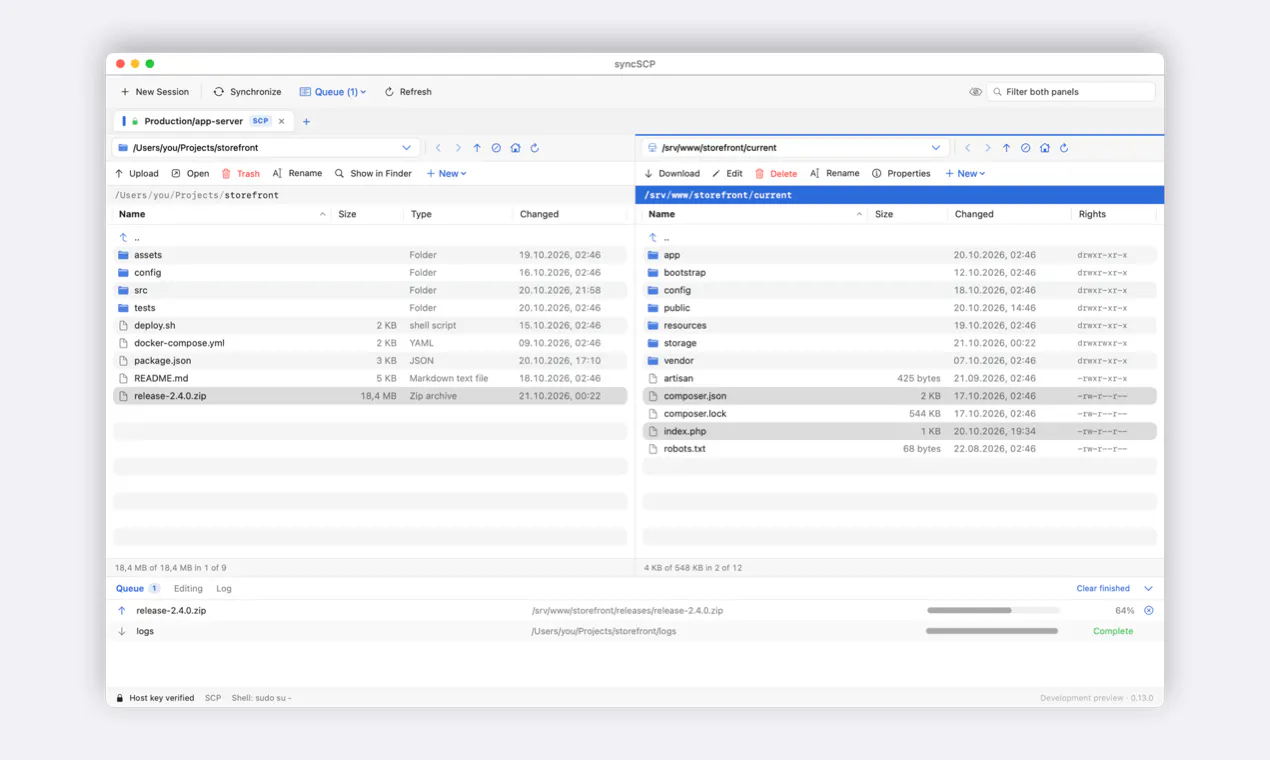Go to the local home directory icon
The width and height of the screenshot is (1270, 760).
515,148
